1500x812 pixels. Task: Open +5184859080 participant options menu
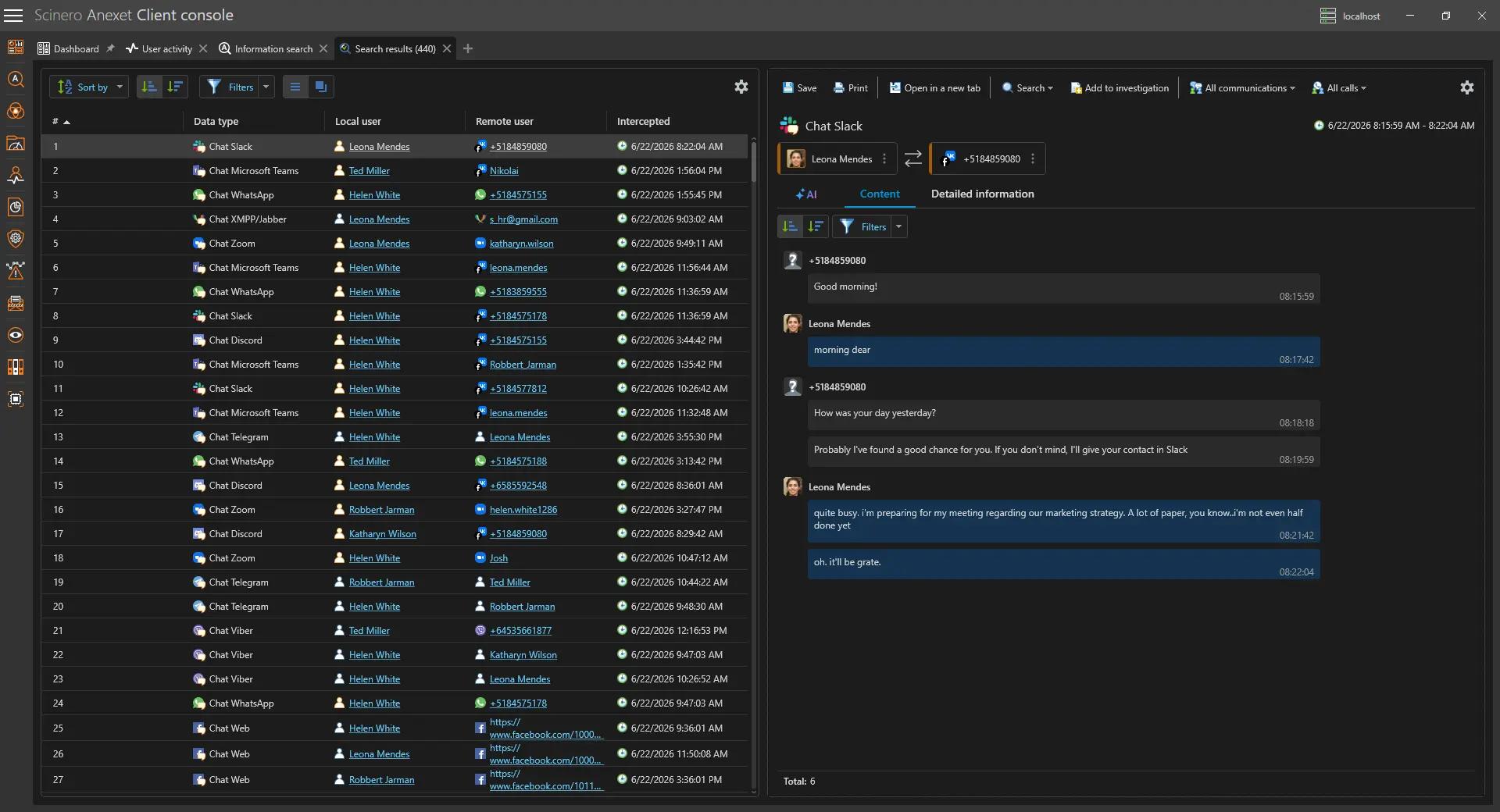pyautogui.click(x=1033, y=158)
